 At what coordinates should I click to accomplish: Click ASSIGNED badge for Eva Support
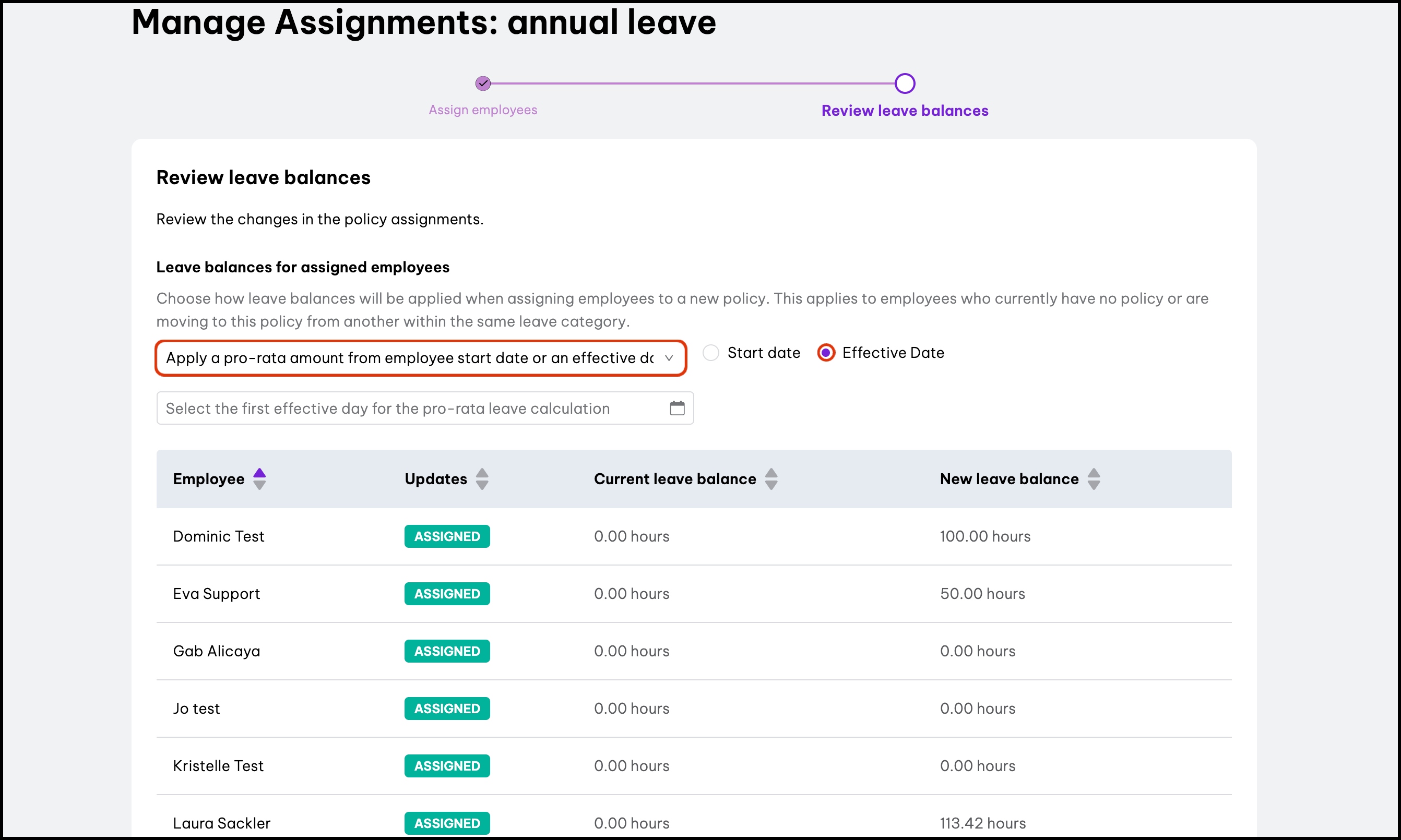[x=447, y=594]
